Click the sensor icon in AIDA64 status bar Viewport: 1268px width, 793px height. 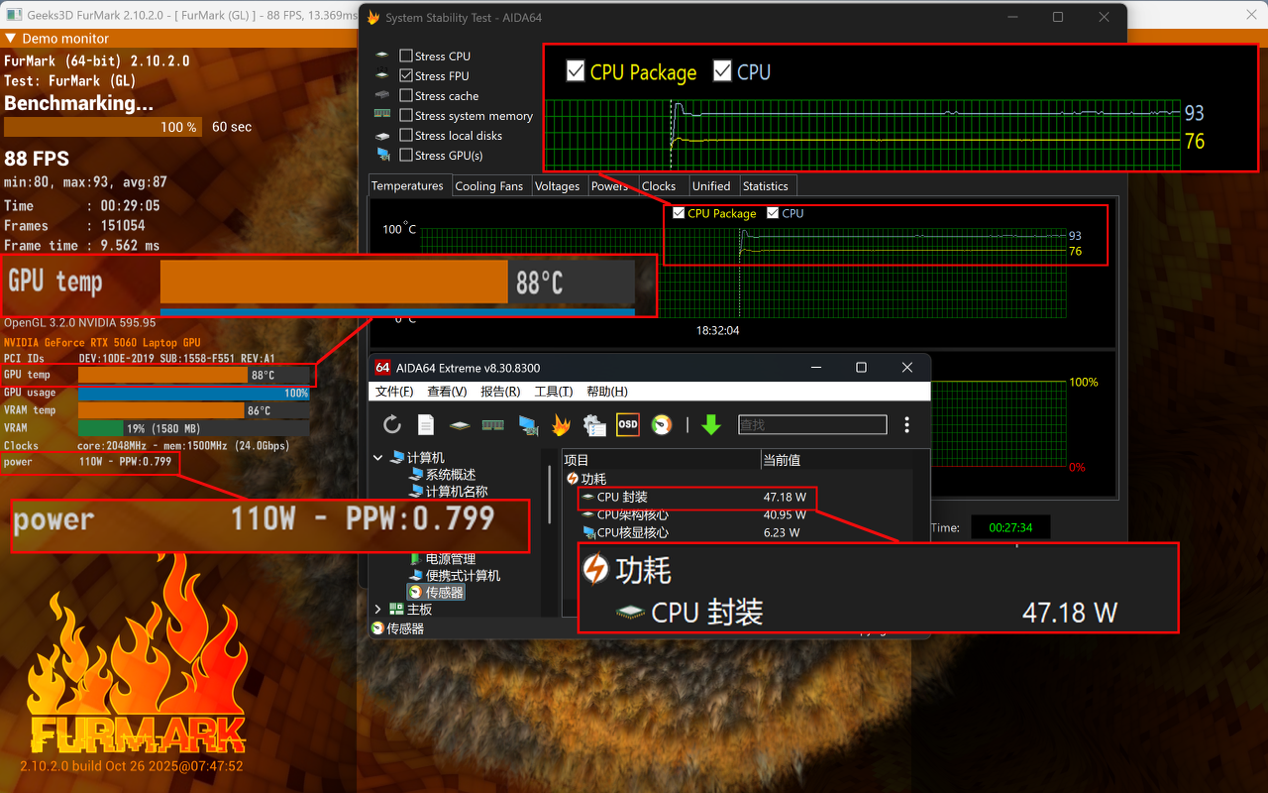pos(378,629)
